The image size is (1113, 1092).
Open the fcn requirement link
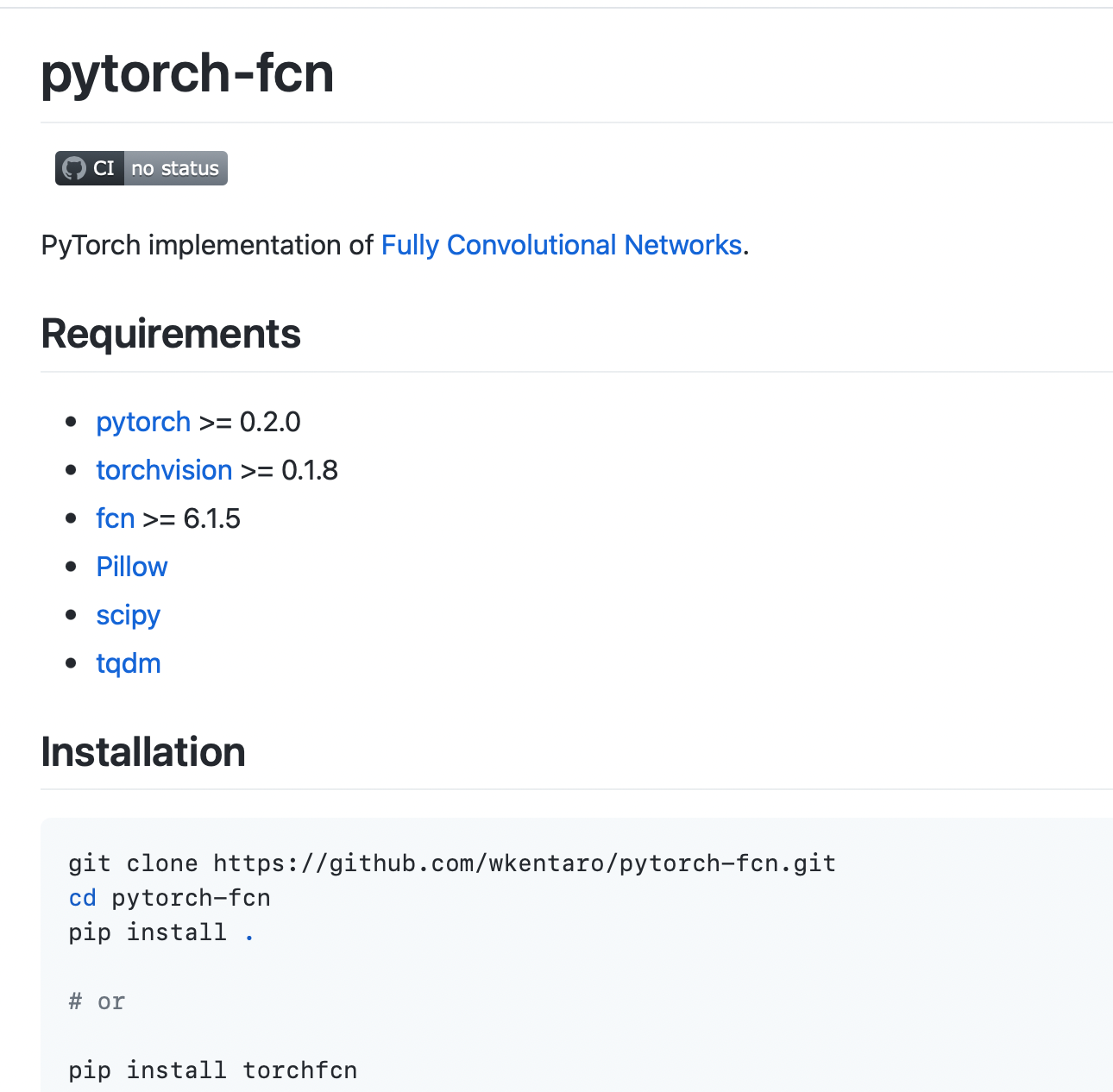pos(115,518)
